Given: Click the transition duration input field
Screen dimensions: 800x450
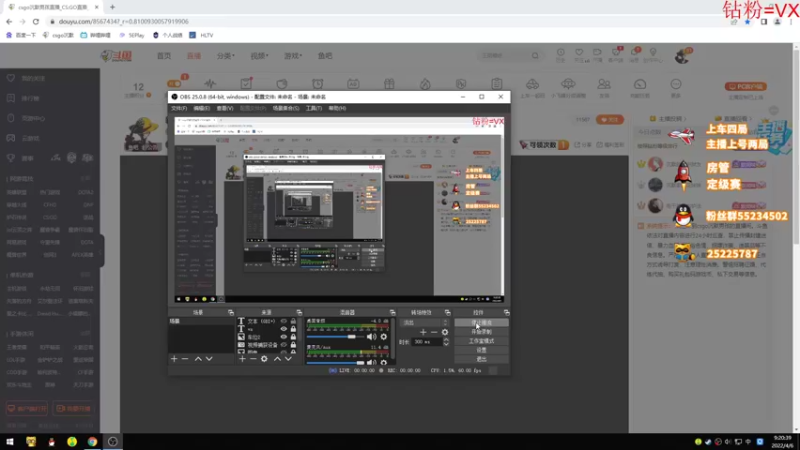Looking at the screenshot, I should coord(427,342).
